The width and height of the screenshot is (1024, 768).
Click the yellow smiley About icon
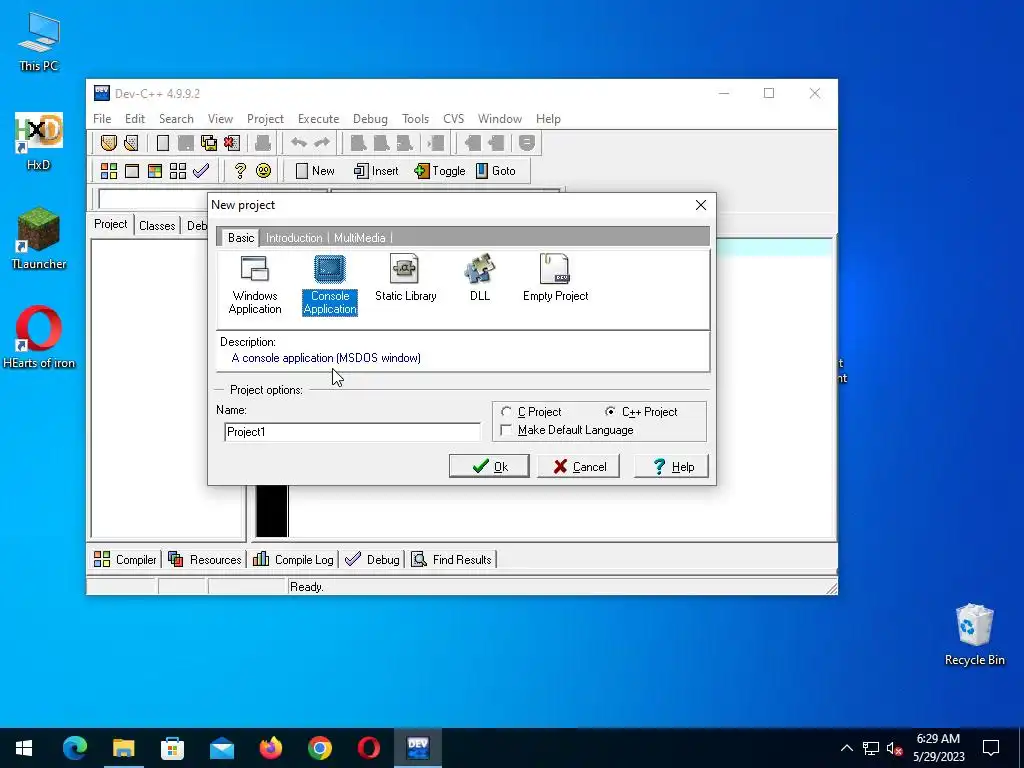[263, 171]
